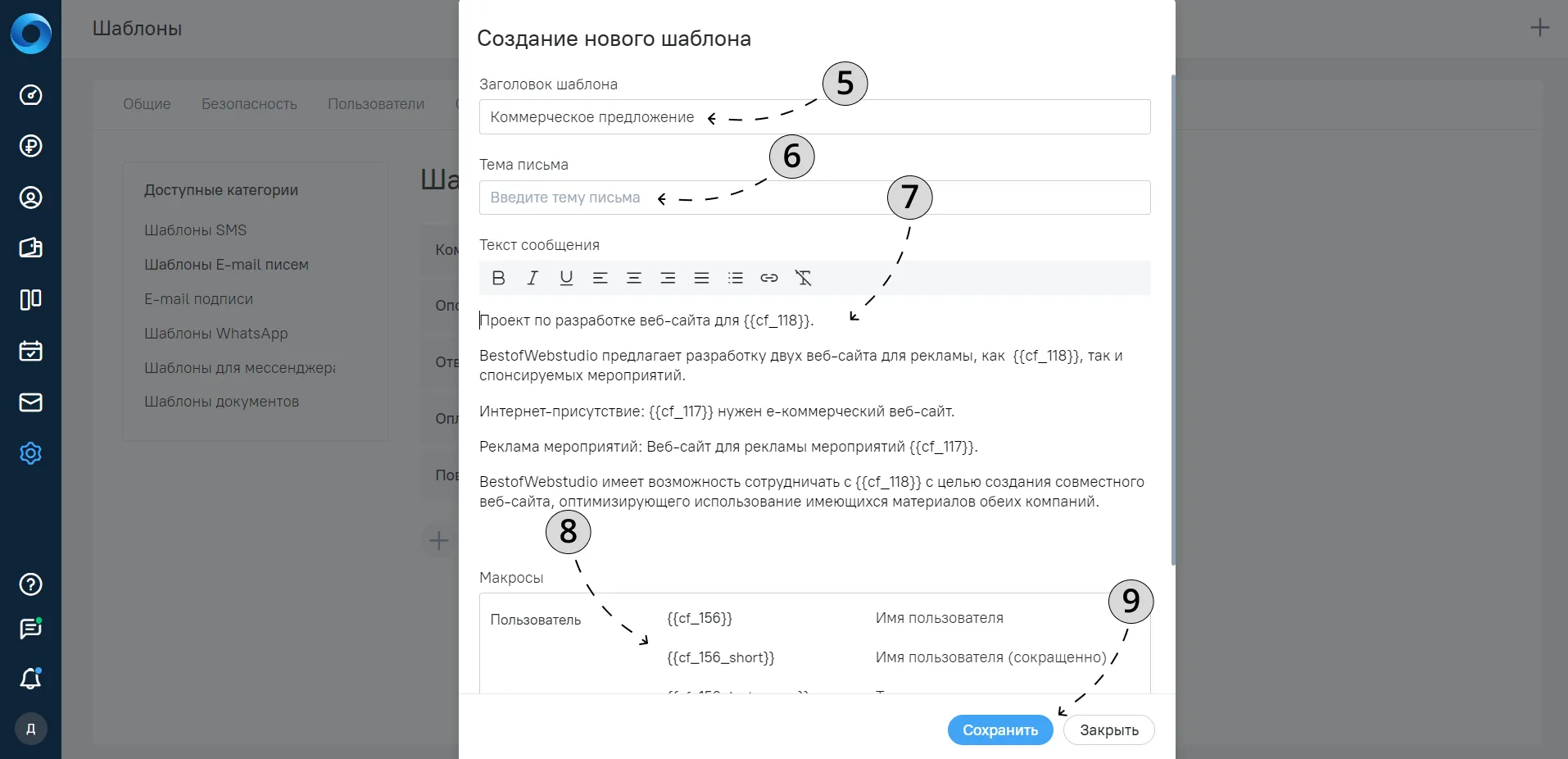1568x759 pixels.
Task: Open the calendar icon in sidebar
Action: coord(30,351)
